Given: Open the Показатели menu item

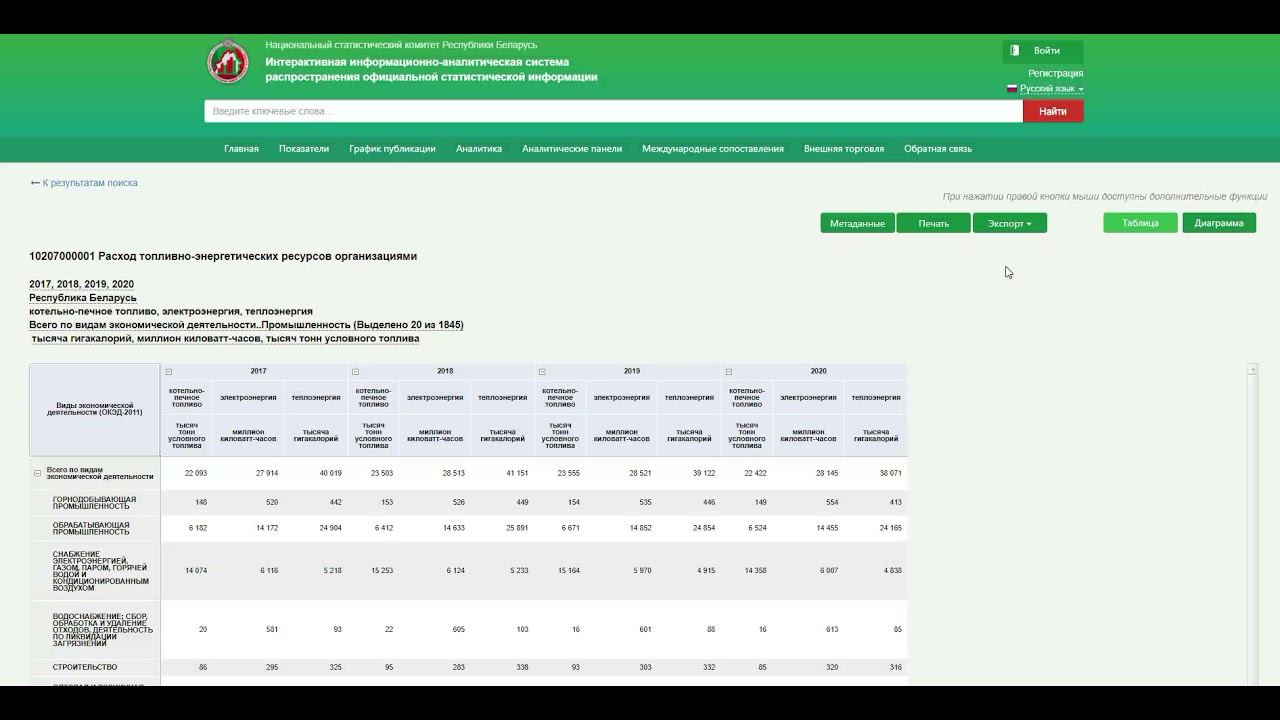Looking at the screenshot, I should click(x=304, y=149).
